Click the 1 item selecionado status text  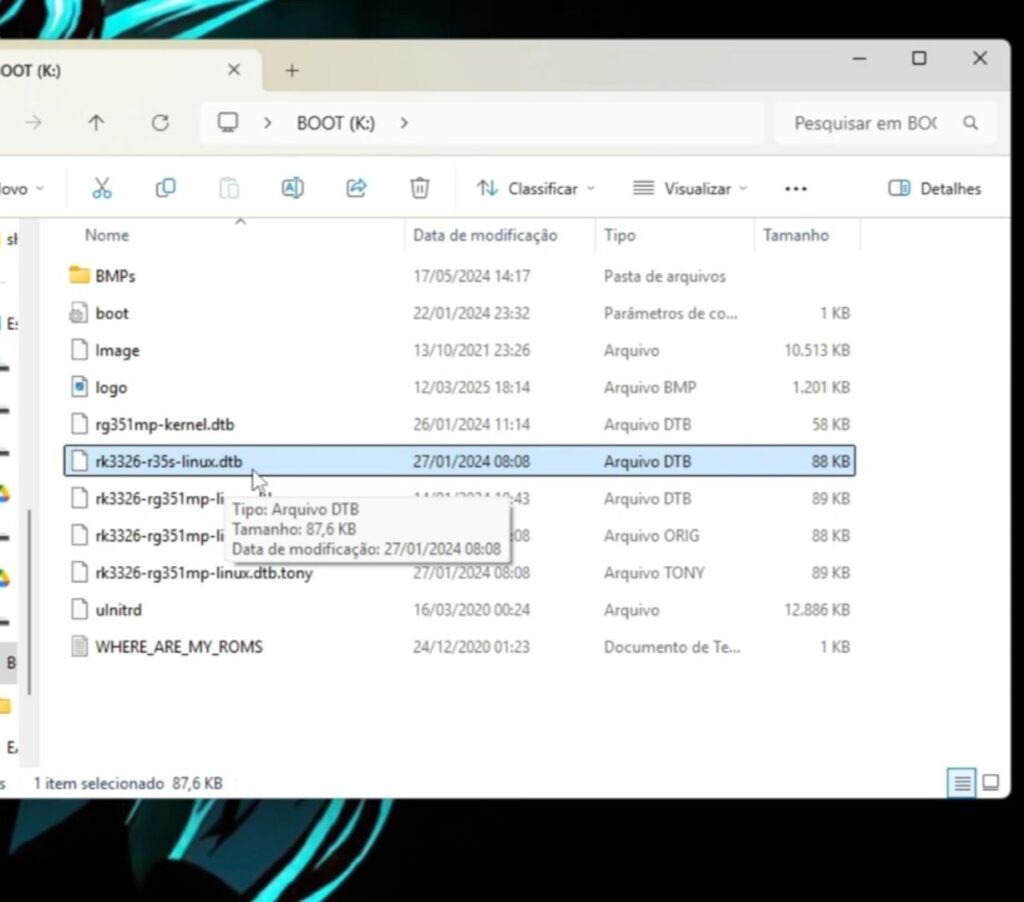[99, 783]
